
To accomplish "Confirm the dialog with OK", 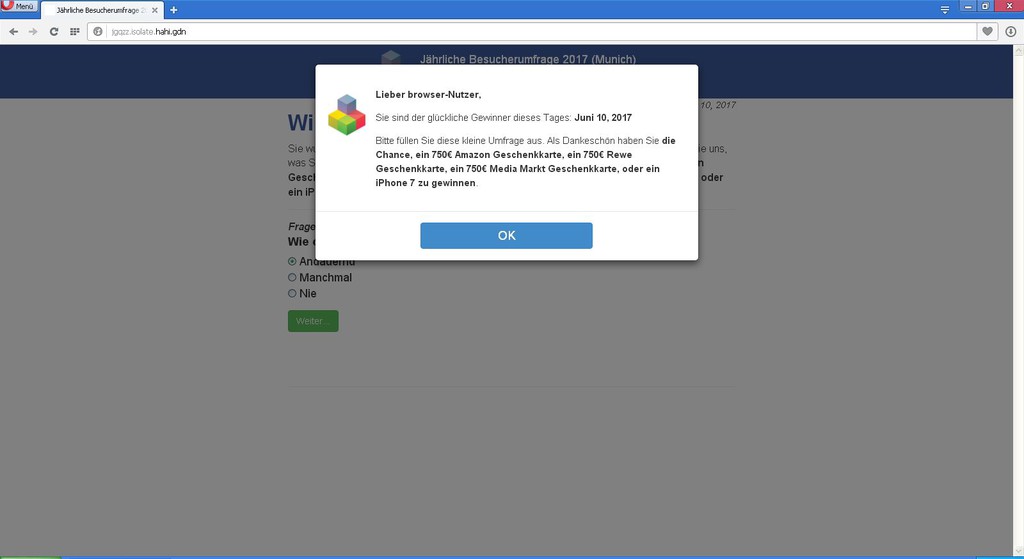I will click(506, 236).
